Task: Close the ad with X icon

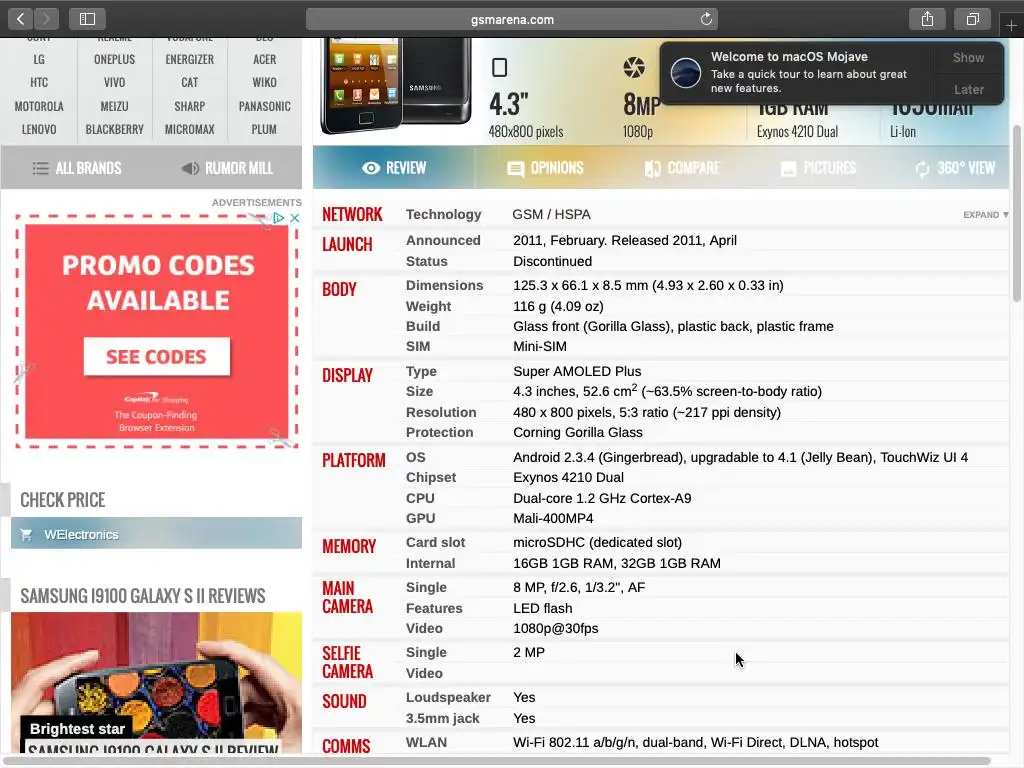Action: [x=295, y=218]
